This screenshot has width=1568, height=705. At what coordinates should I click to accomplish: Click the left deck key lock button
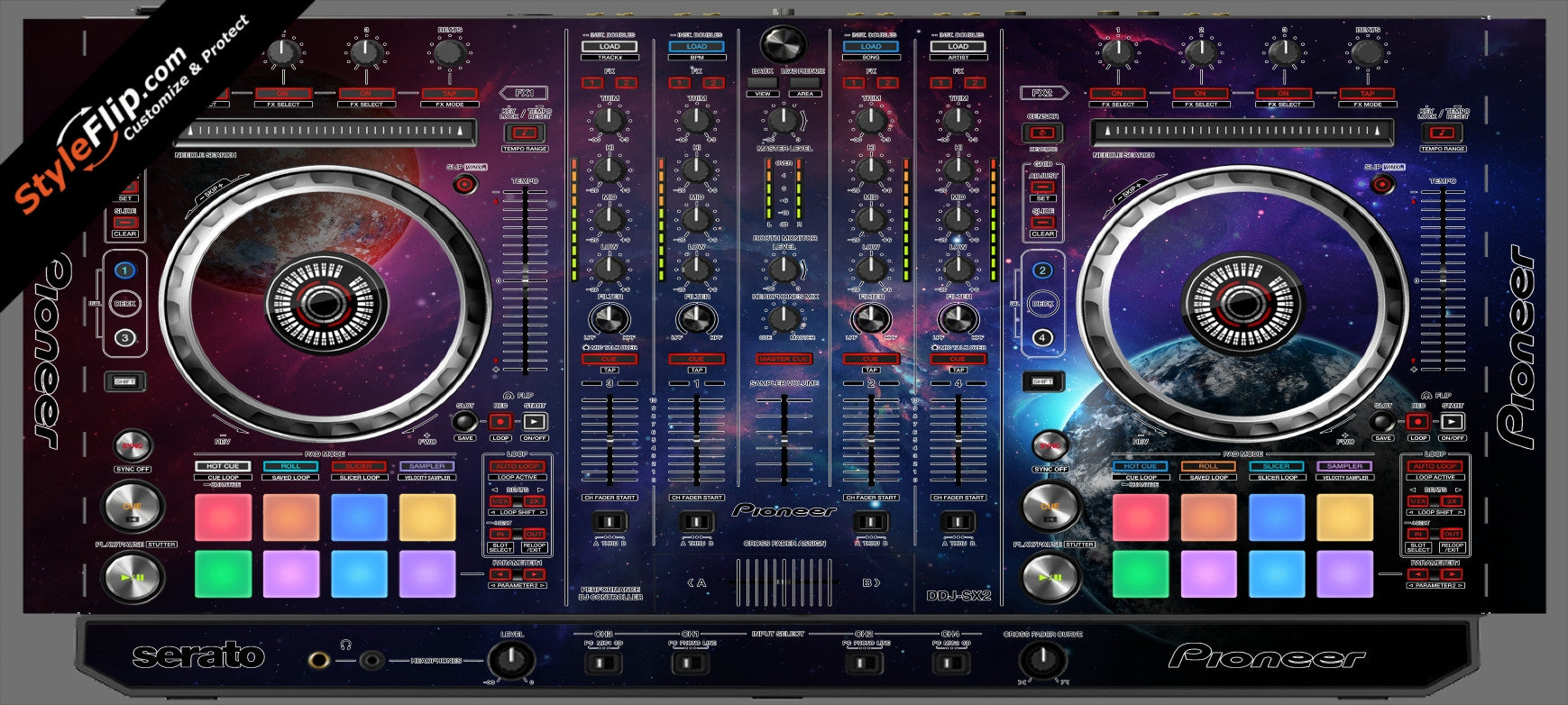(523, 133)
